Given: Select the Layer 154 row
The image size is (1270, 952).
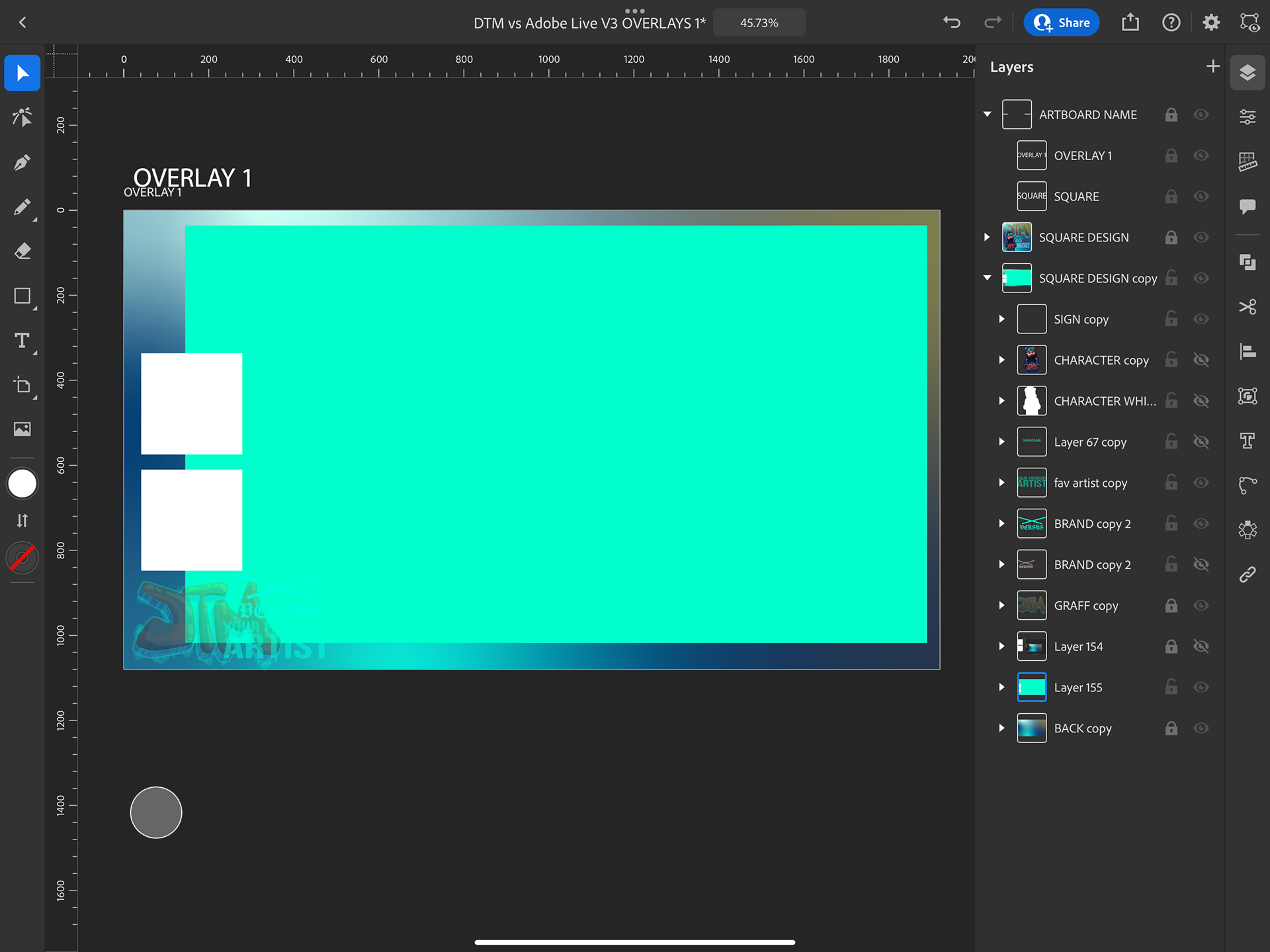Looking at the screenshot, I should [1099, 646].
